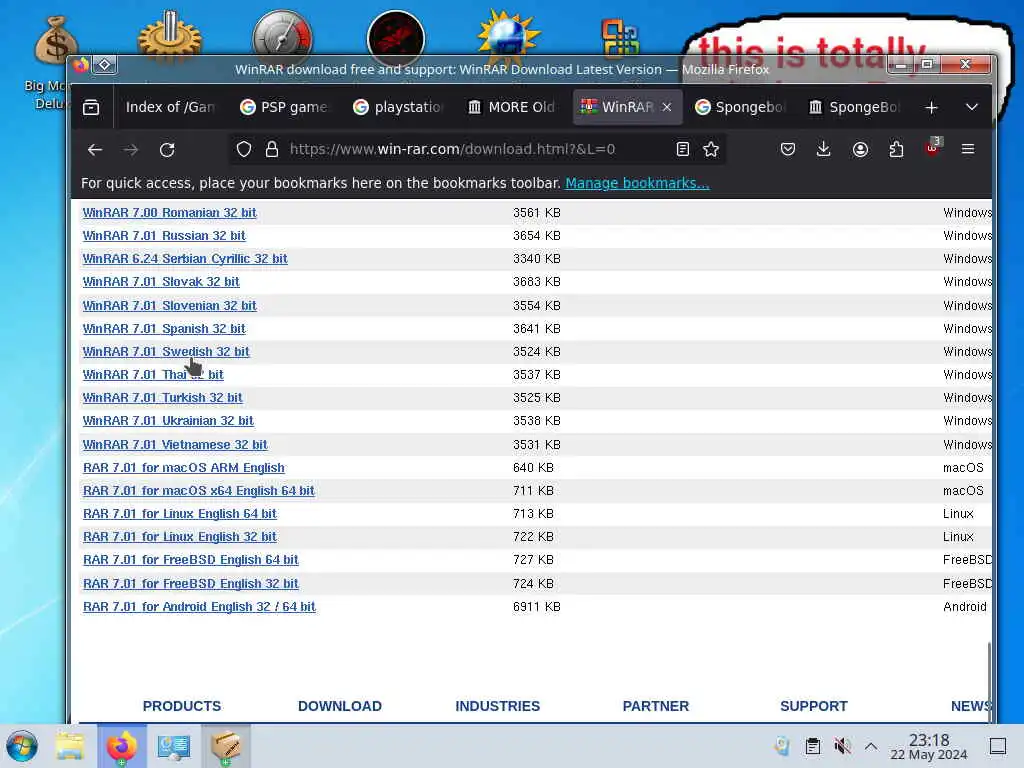Open the clipboard tray icon
The image size is (1024, 768).
tap(812, 746)
